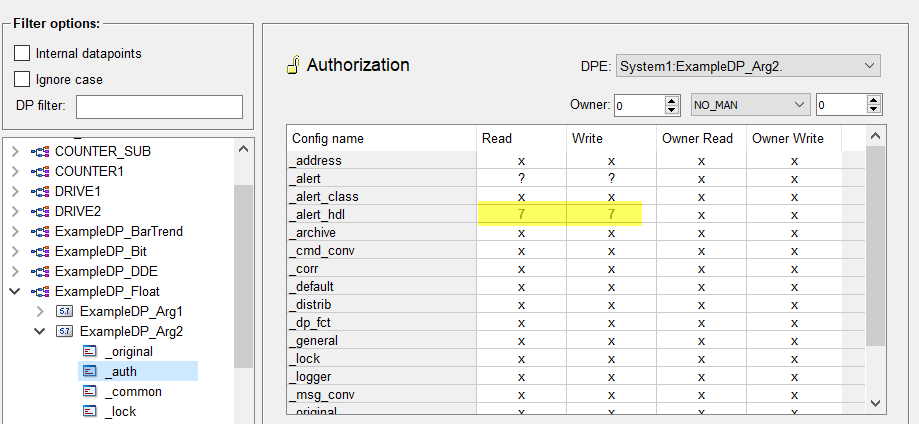Image resolution: width=919 pixels, height=424 pixels.
Task: Click the ExampleDP_Arg1 datapoint icon
Action: click(x=65, y=311)
